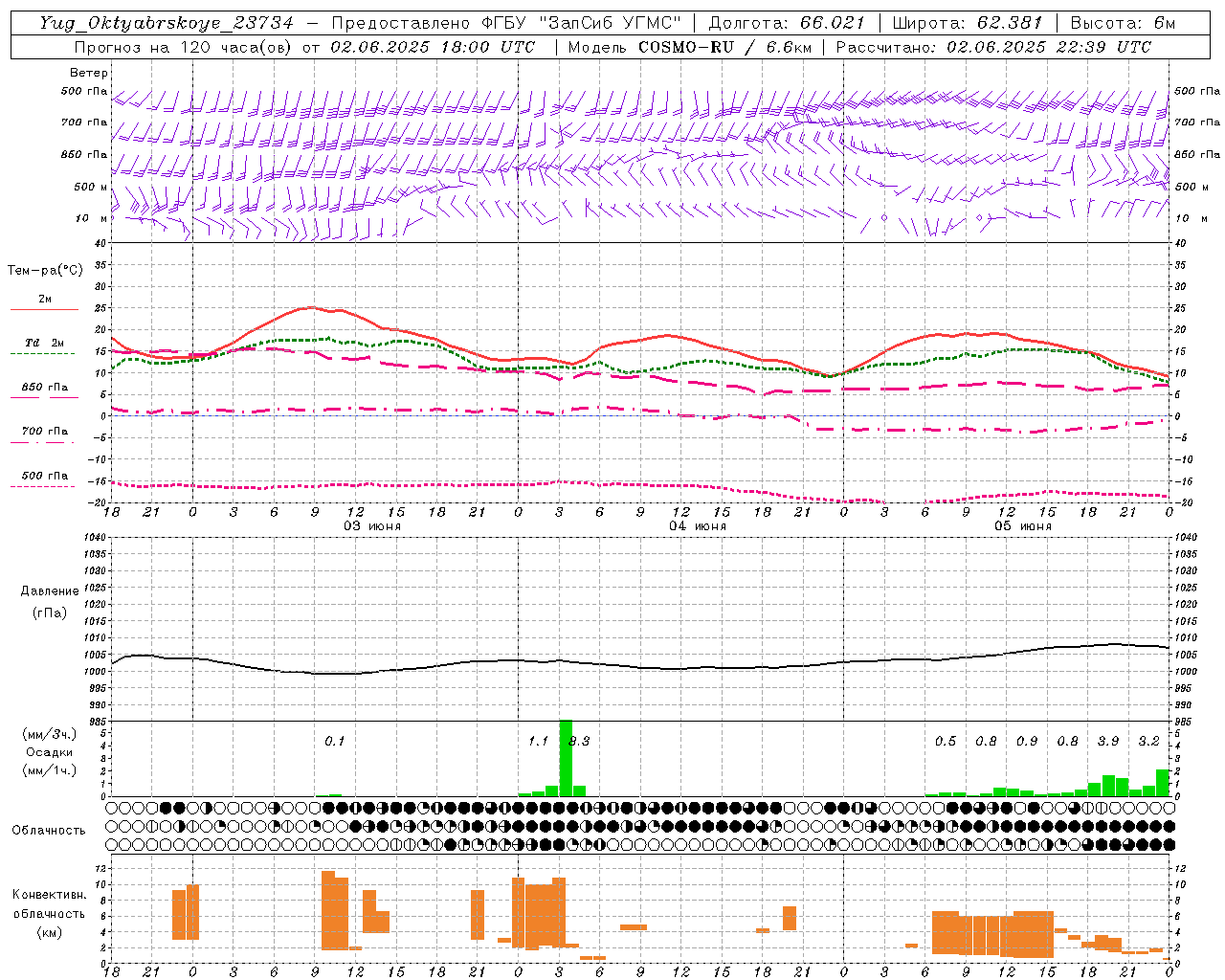This screenshot has height=980, width=1225.
Task: Click the model label COSMO-RU / 6.6км
Action: (x=725, y=47)
